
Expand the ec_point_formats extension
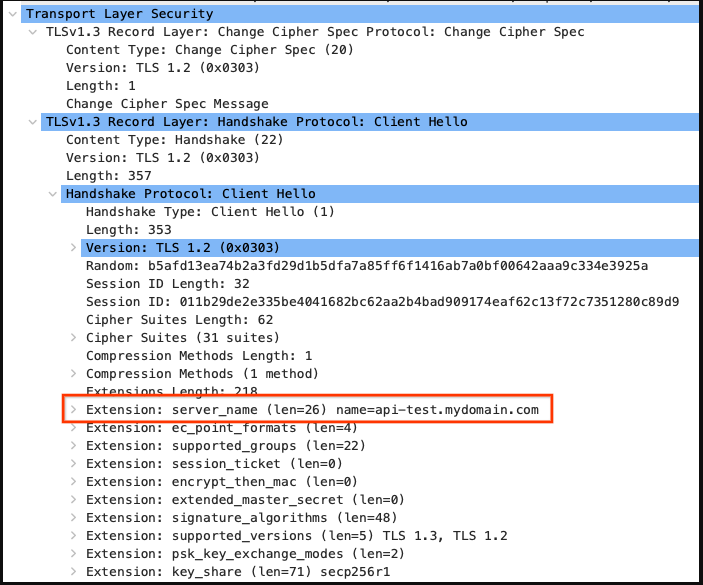tap(73, 428)
